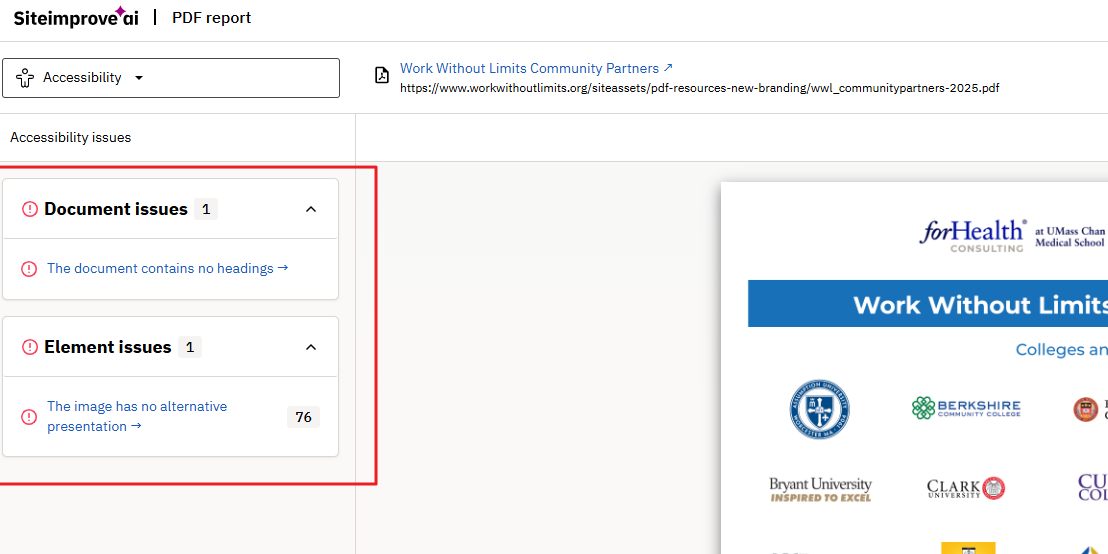Open Work Without Limits Community Partners link
Screen dimensions: 1108x554
(x=529, y=68)
